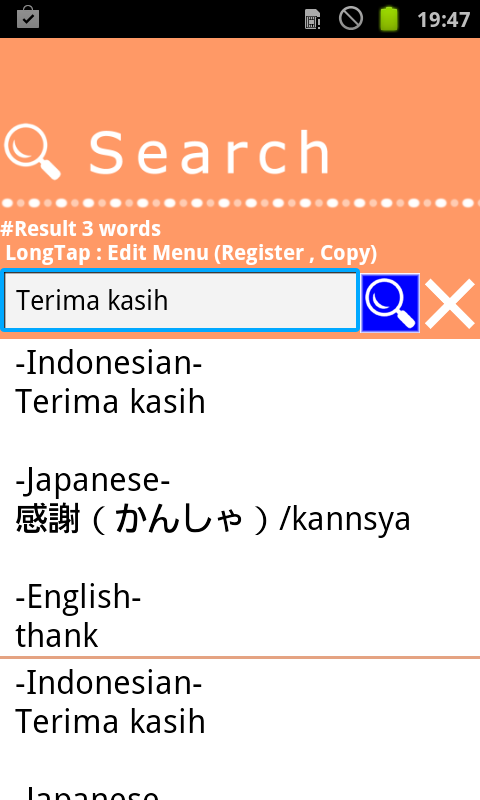This screenshot has width=480, height=800.
Task: Tap the LongTap Edit Menu hint text
Action: point(191,253)
